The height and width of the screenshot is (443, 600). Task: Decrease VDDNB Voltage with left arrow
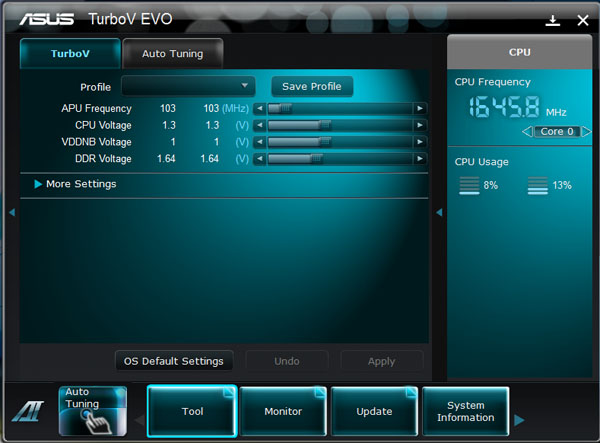[x=260, y=142]
